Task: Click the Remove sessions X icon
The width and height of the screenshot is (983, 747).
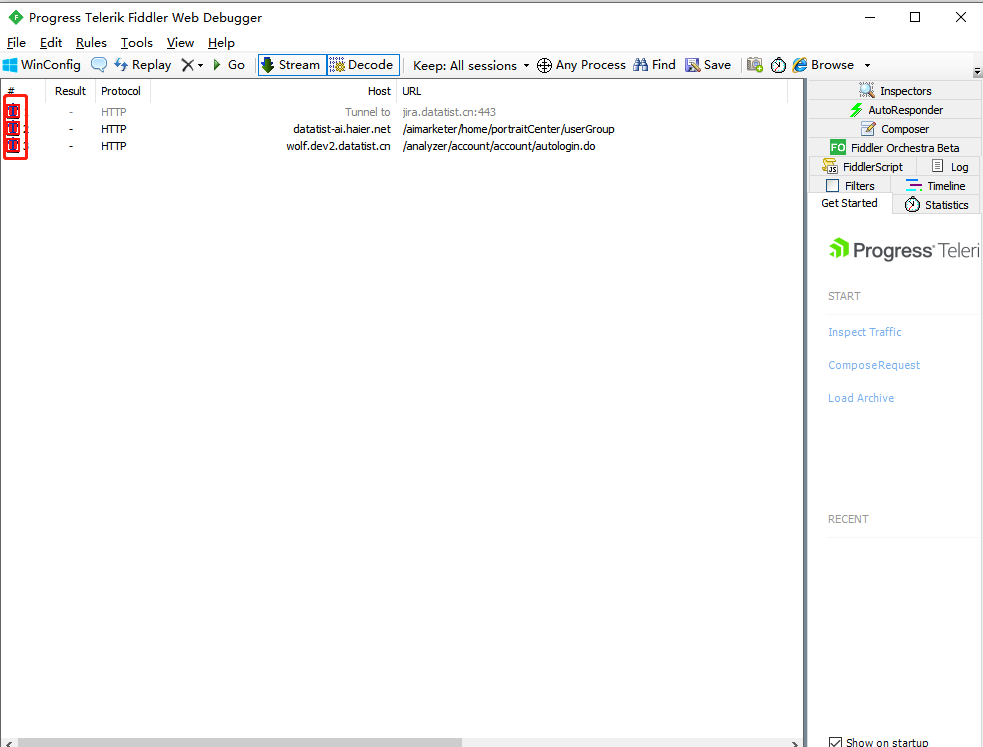Action: click(x=187, y=65)
